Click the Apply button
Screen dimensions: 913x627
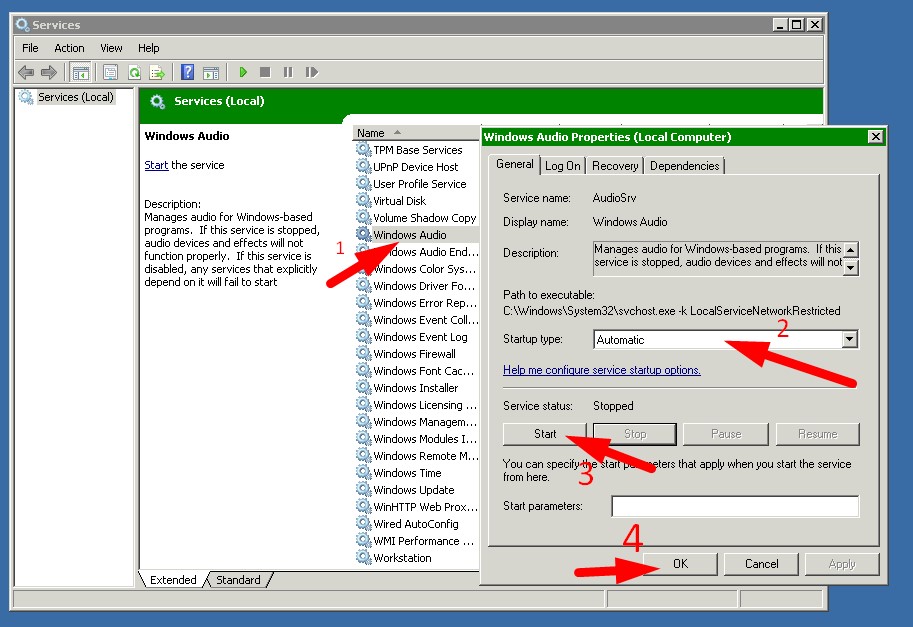pyautogui.click(x=842, y=564)
